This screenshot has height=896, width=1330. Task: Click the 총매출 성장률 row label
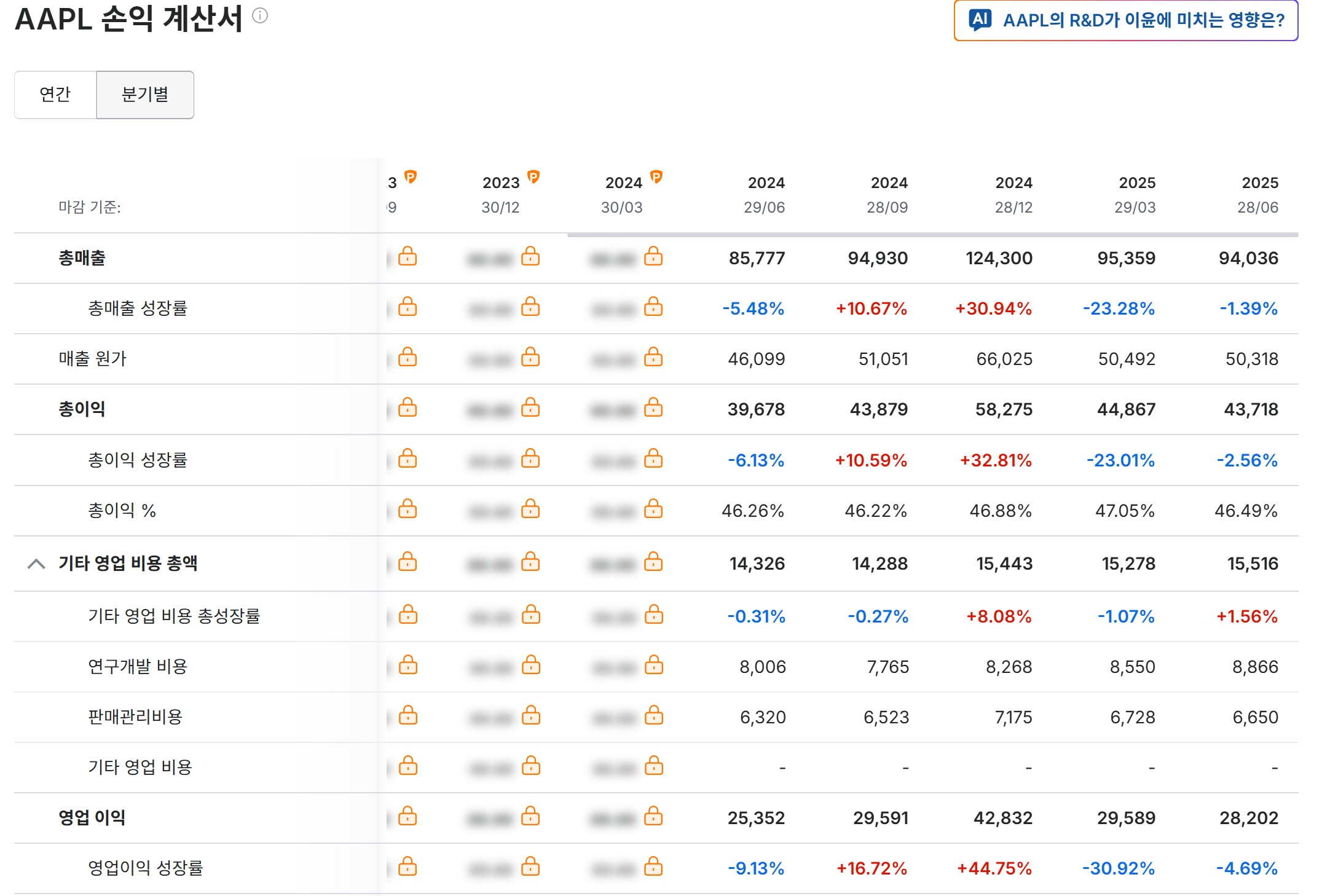click(138, 308)
